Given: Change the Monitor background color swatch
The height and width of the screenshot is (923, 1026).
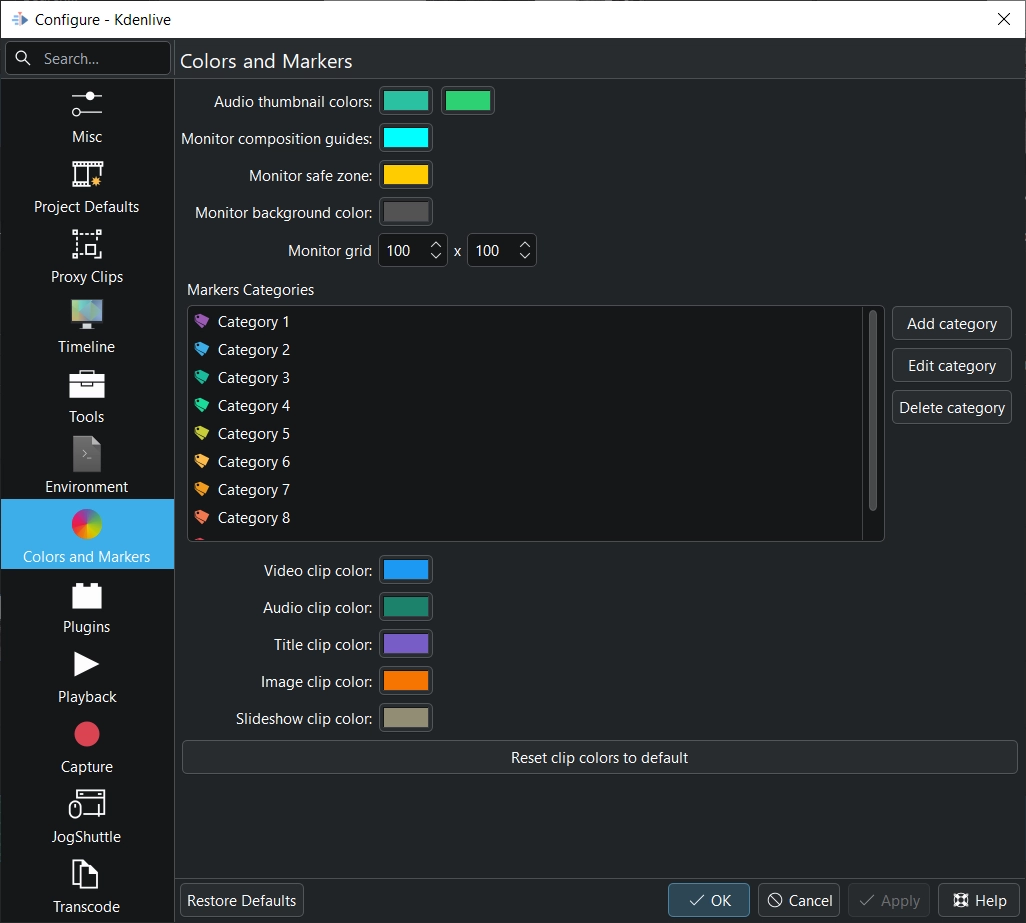Looking at the screenshot, I should pos(406,212).
